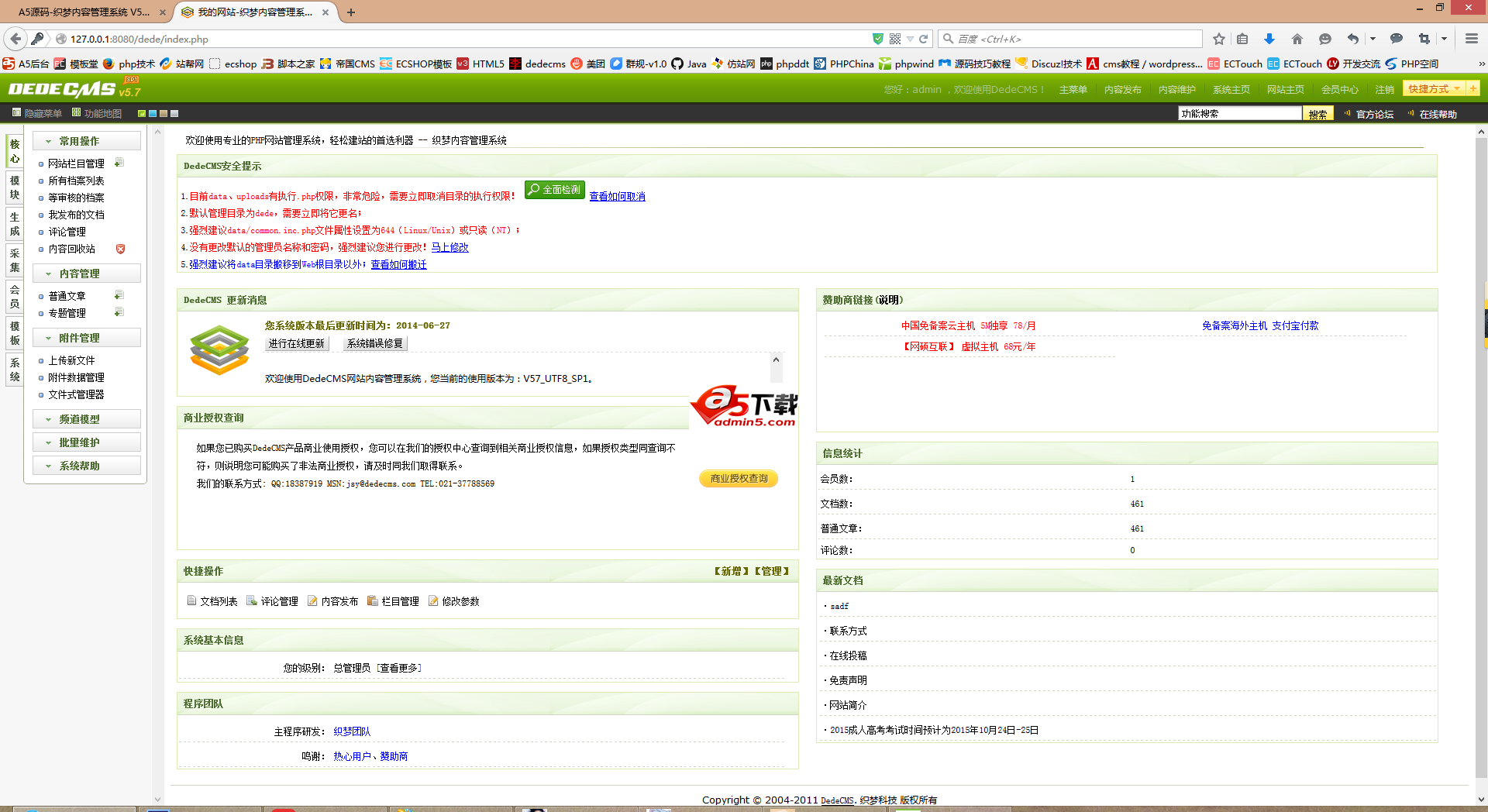This screenshot has width=1488, height=812.
Task: Click the 百度 browser search box
Action: [1069, 39]
